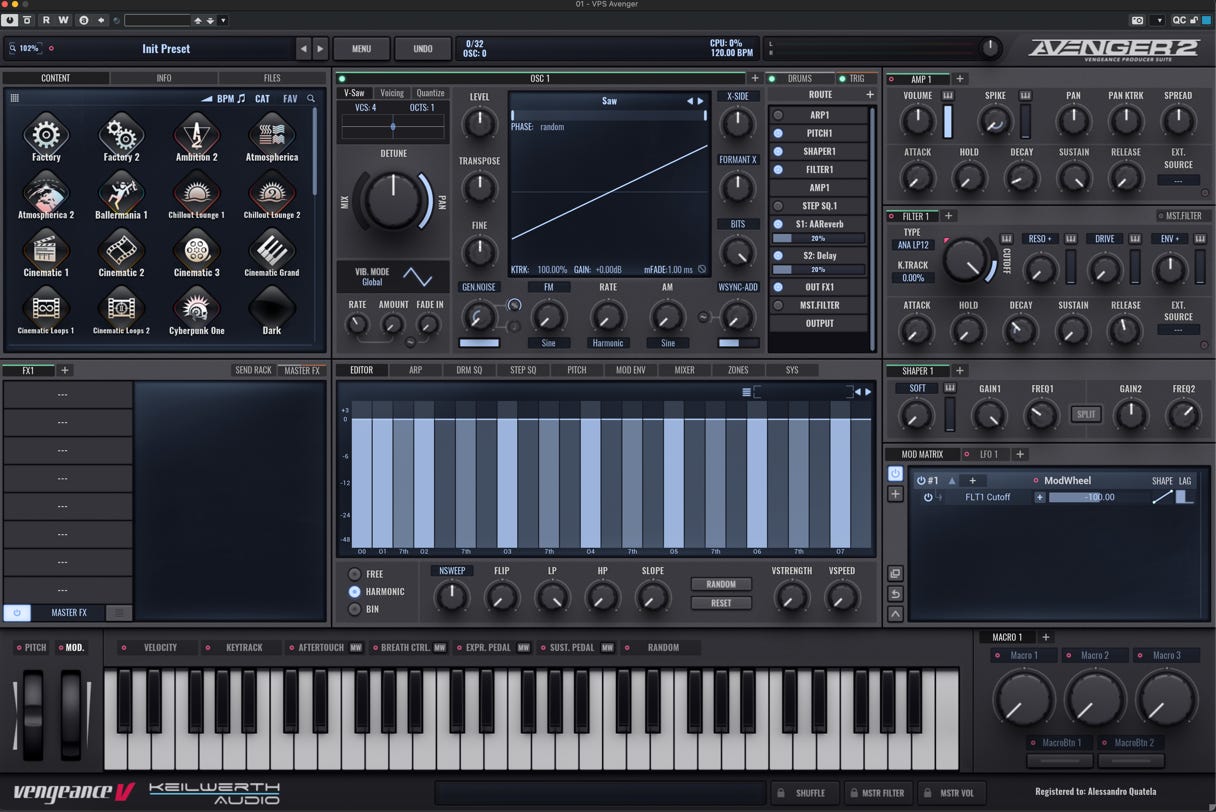This screenshot has width=1216, height=812.
Task: Open the LFO 1 tab
Action: (989, 454)
